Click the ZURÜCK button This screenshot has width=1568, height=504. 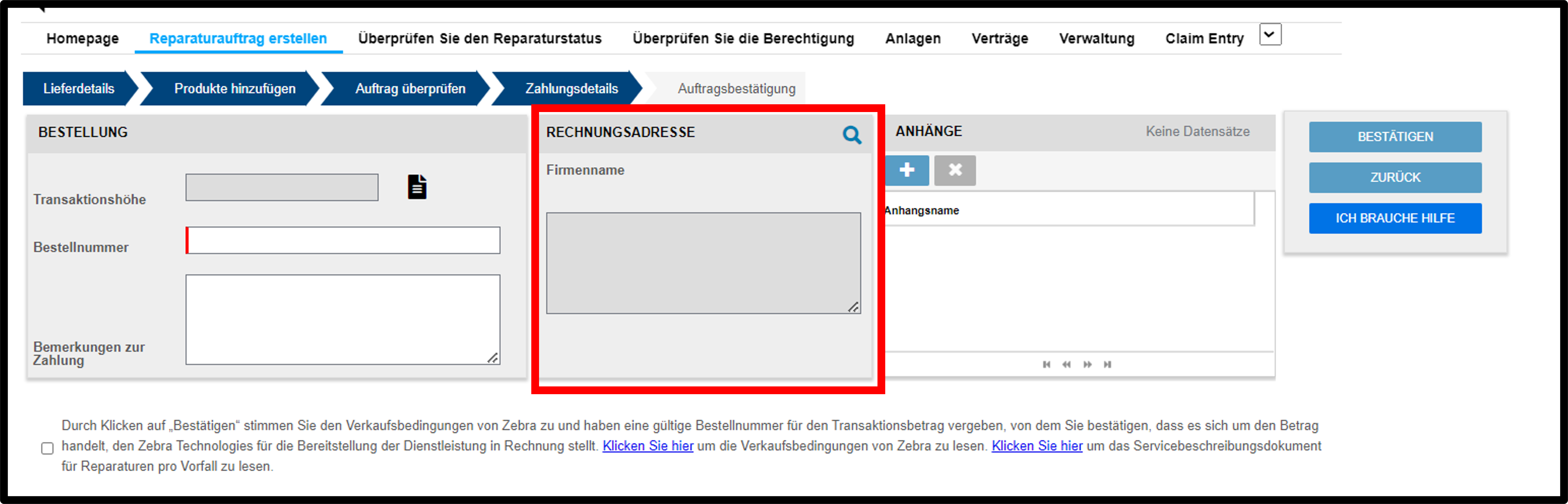tap(1395, 177)
